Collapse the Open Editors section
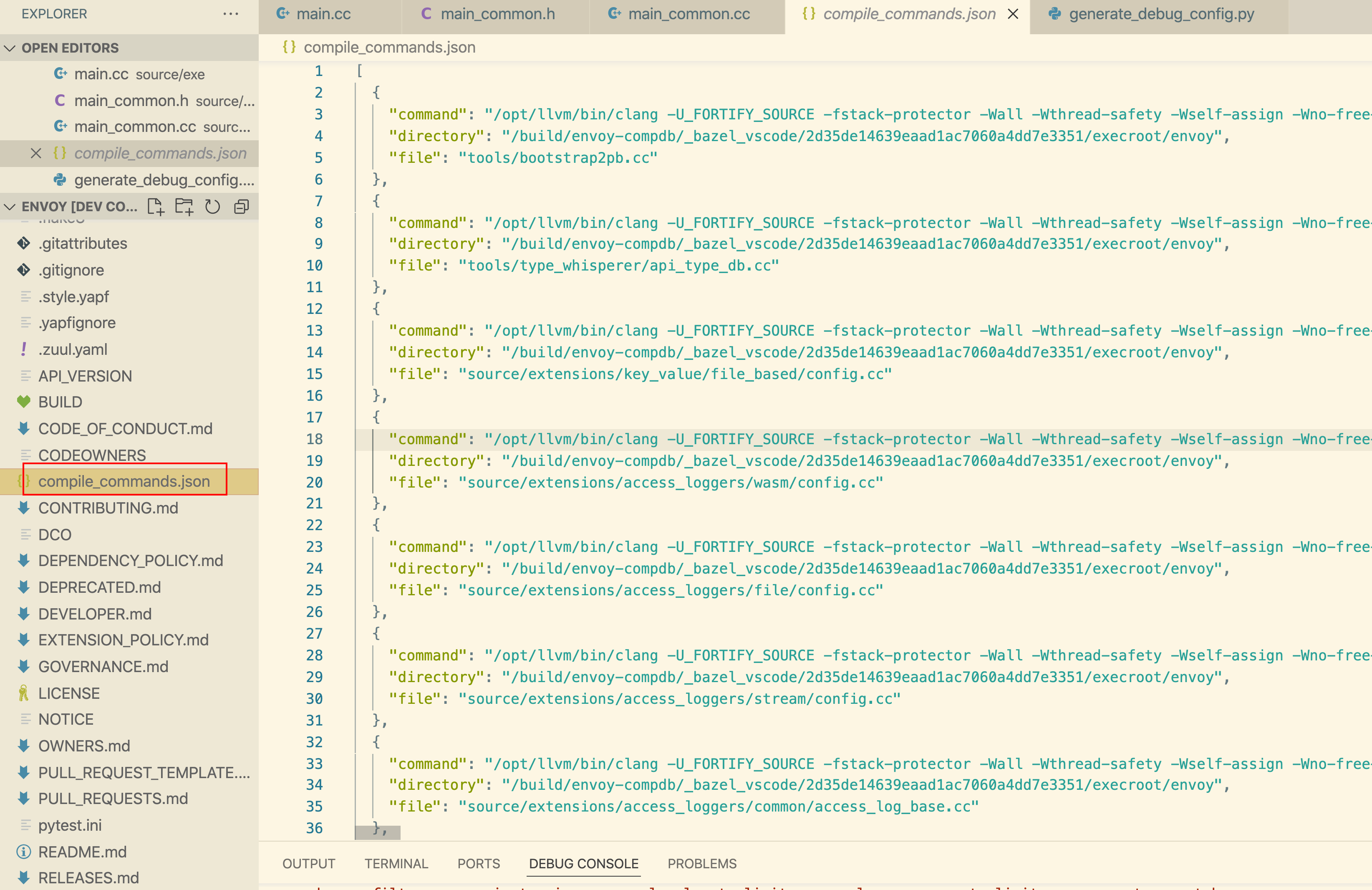This screenshot has height=890, width=1372. click(x=10, y=48)
